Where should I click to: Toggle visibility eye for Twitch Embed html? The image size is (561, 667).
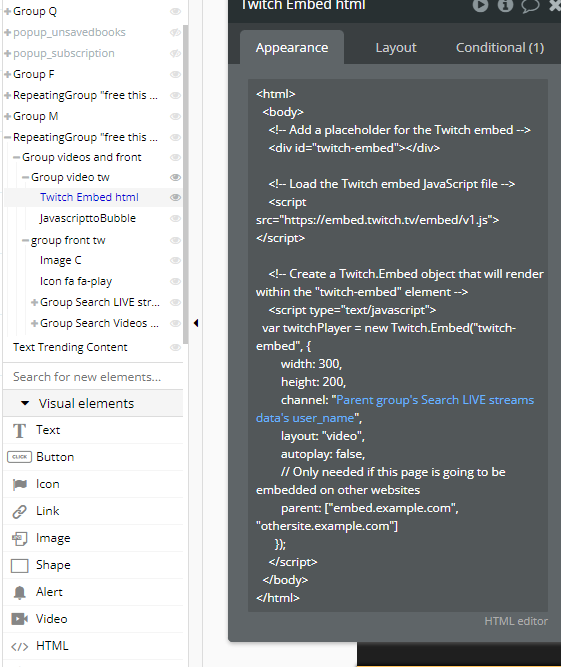click(x=175, y=197)
